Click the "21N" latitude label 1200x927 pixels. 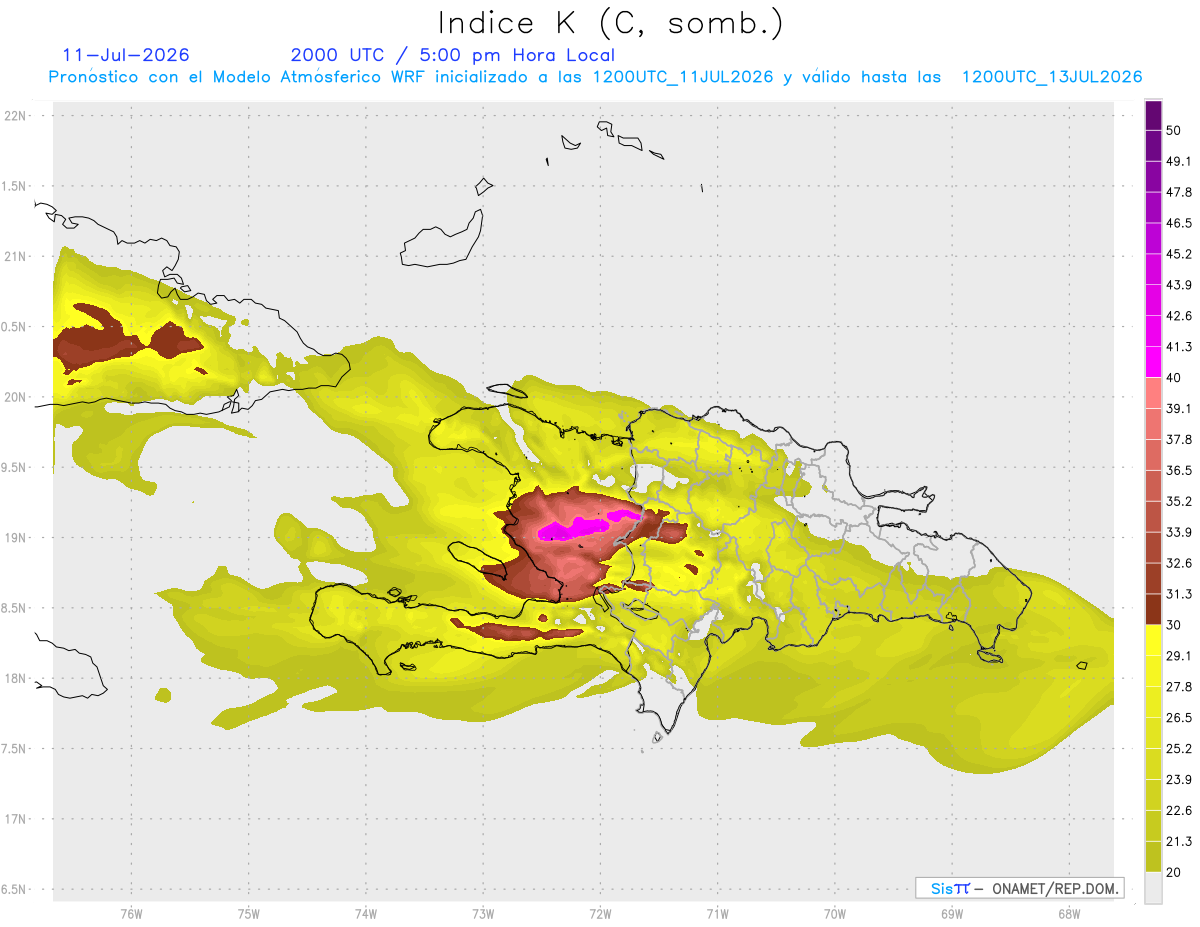point(17,257)
